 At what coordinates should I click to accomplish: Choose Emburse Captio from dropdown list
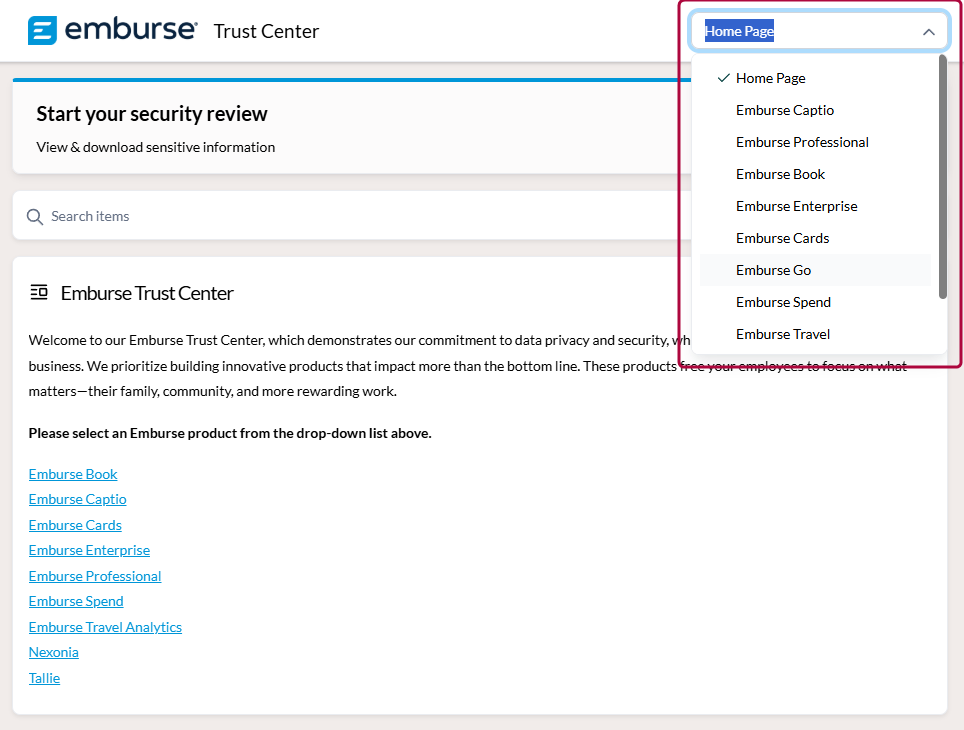pyautogui.click(x=815, y=110)
